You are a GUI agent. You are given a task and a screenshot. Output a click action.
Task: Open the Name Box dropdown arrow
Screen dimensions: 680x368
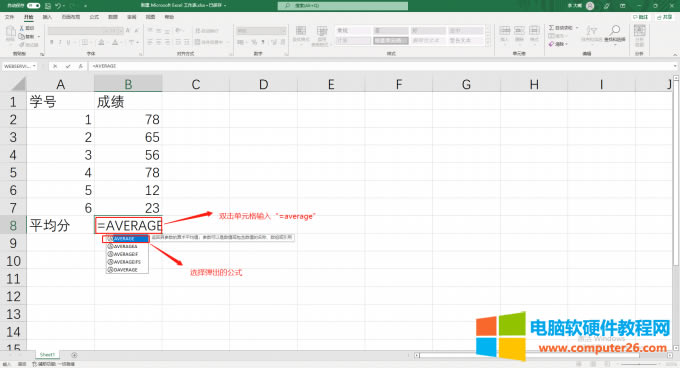34,66
